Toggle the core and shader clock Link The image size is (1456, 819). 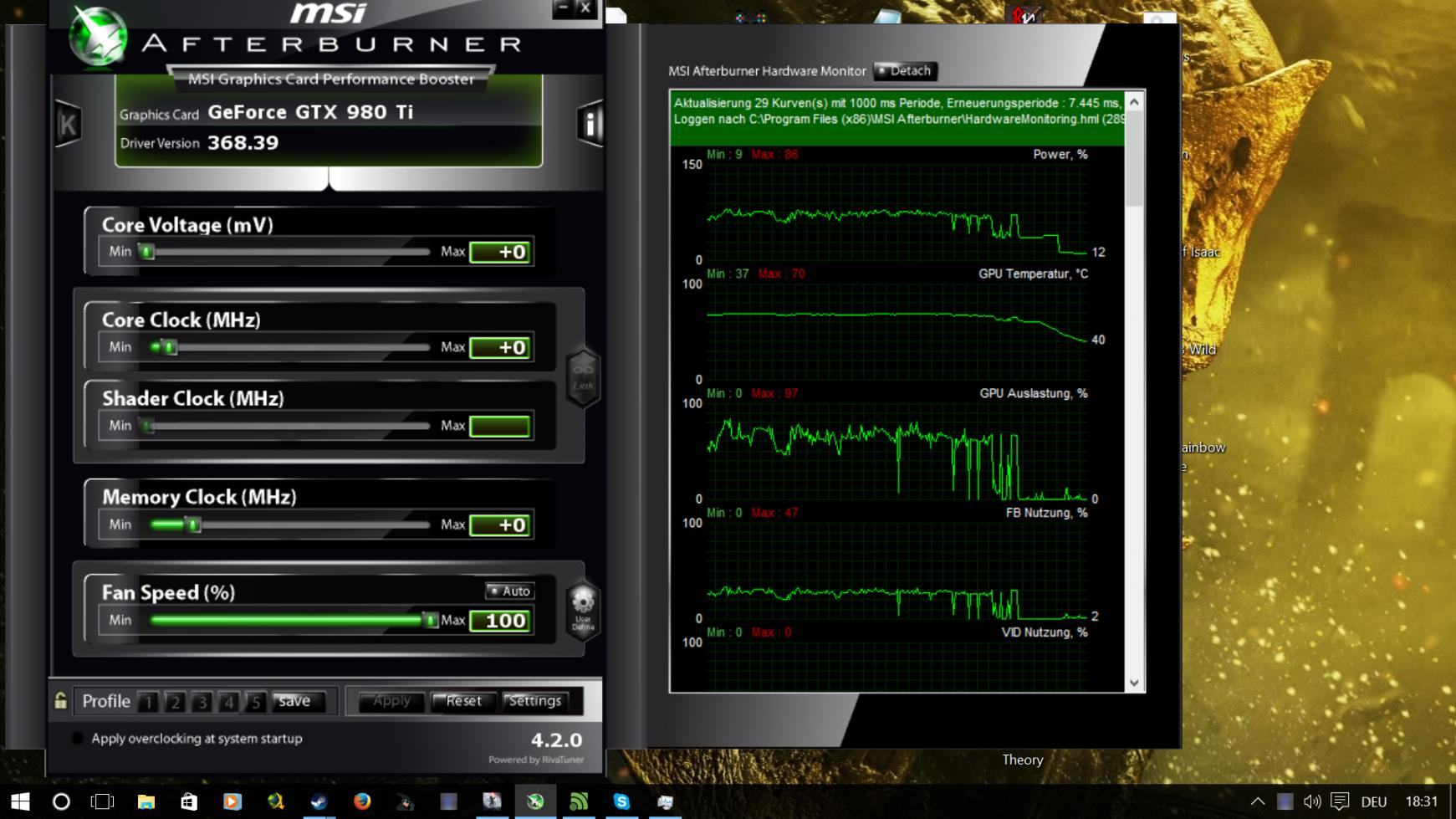pyautogui.click(x=583, y=376)
